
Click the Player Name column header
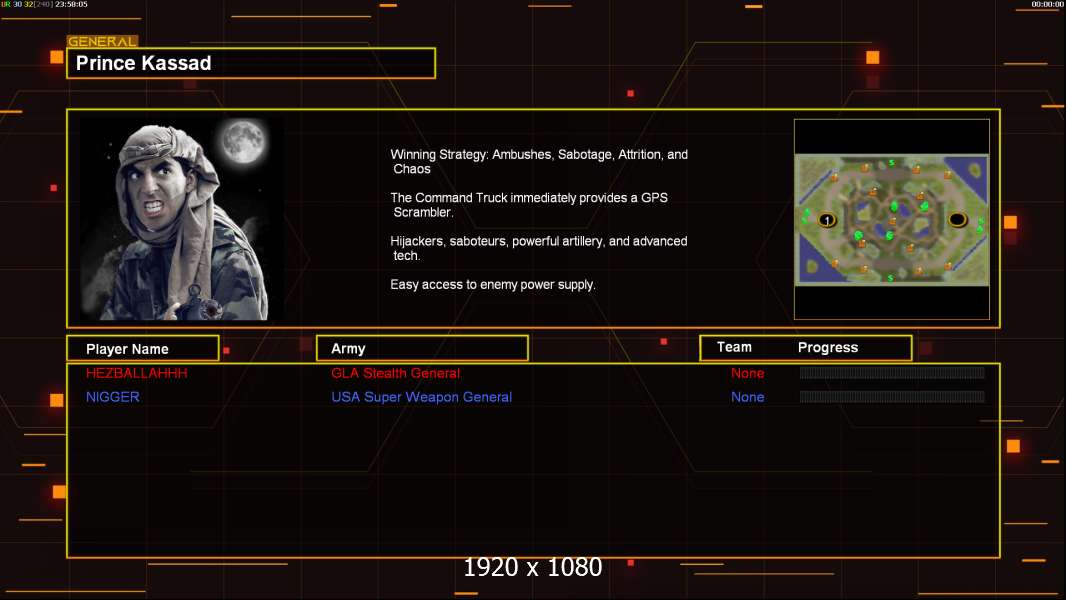coord(143,349)
